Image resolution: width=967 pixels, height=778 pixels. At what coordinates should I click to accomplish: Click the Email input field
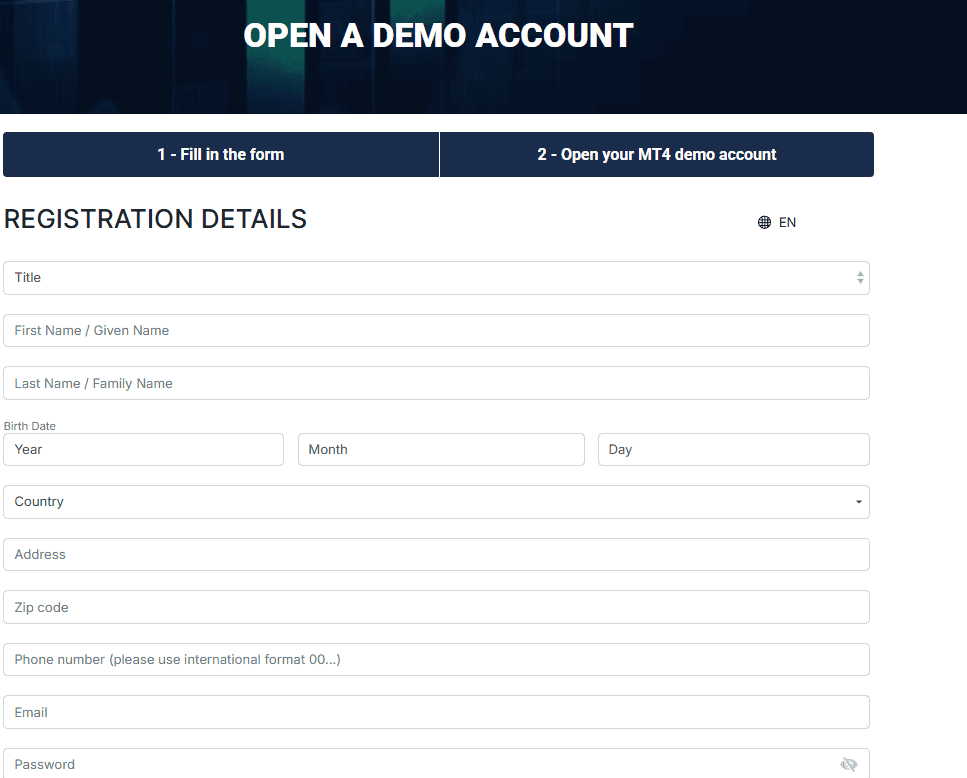(436, 711)
